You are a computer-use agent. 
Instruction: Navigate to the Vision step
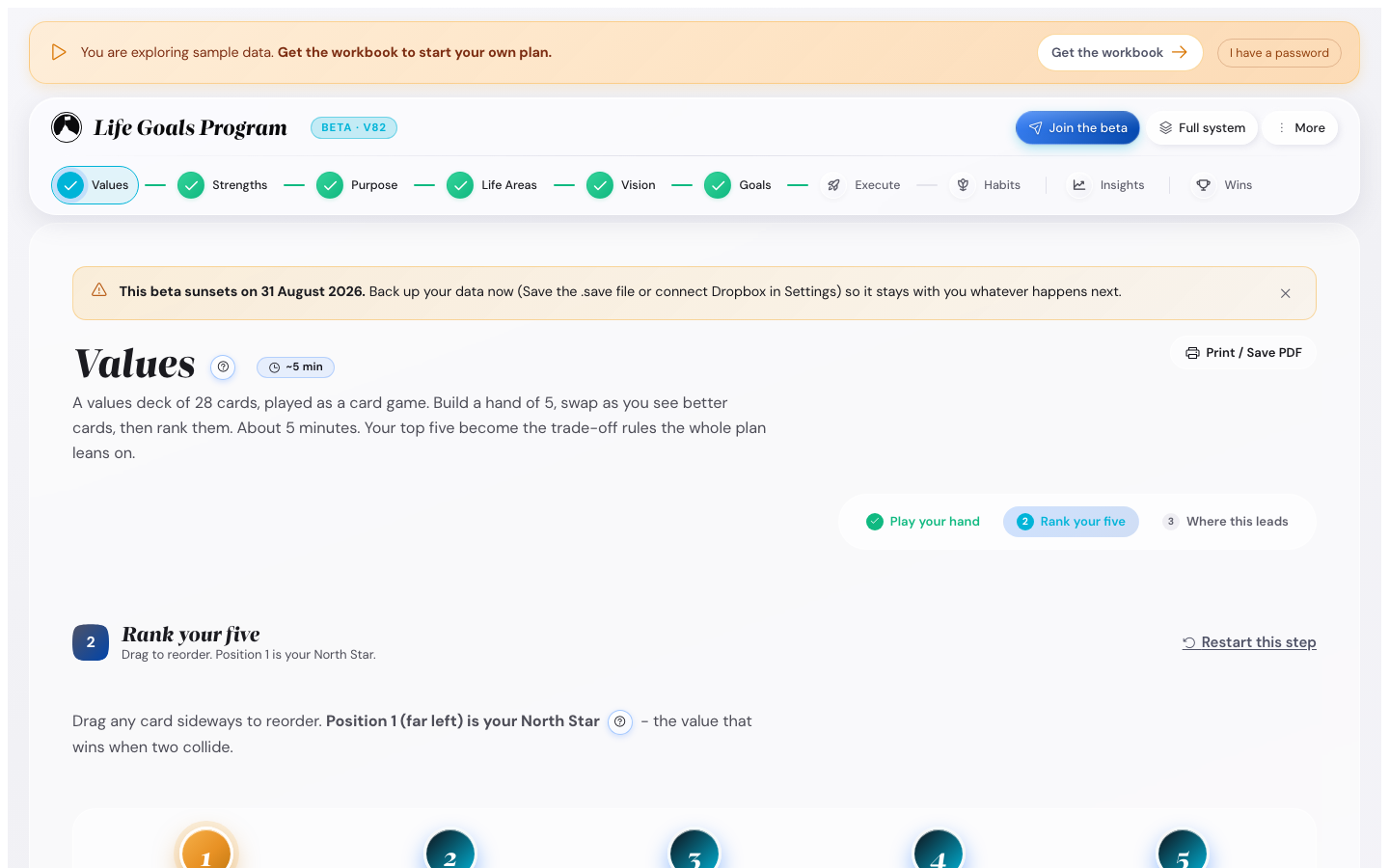click(621, 185)
